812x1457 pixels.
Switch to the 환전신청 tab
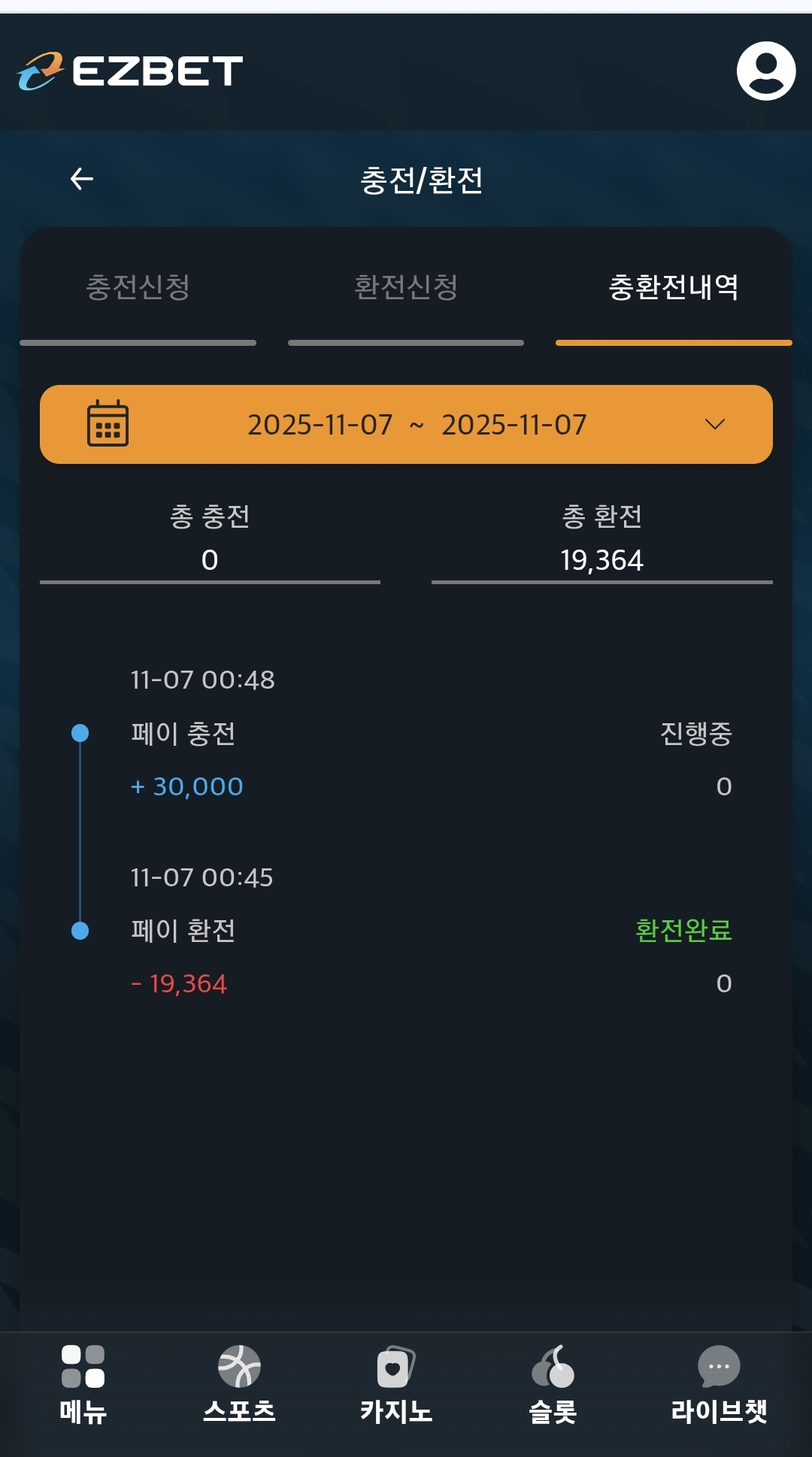406,287
